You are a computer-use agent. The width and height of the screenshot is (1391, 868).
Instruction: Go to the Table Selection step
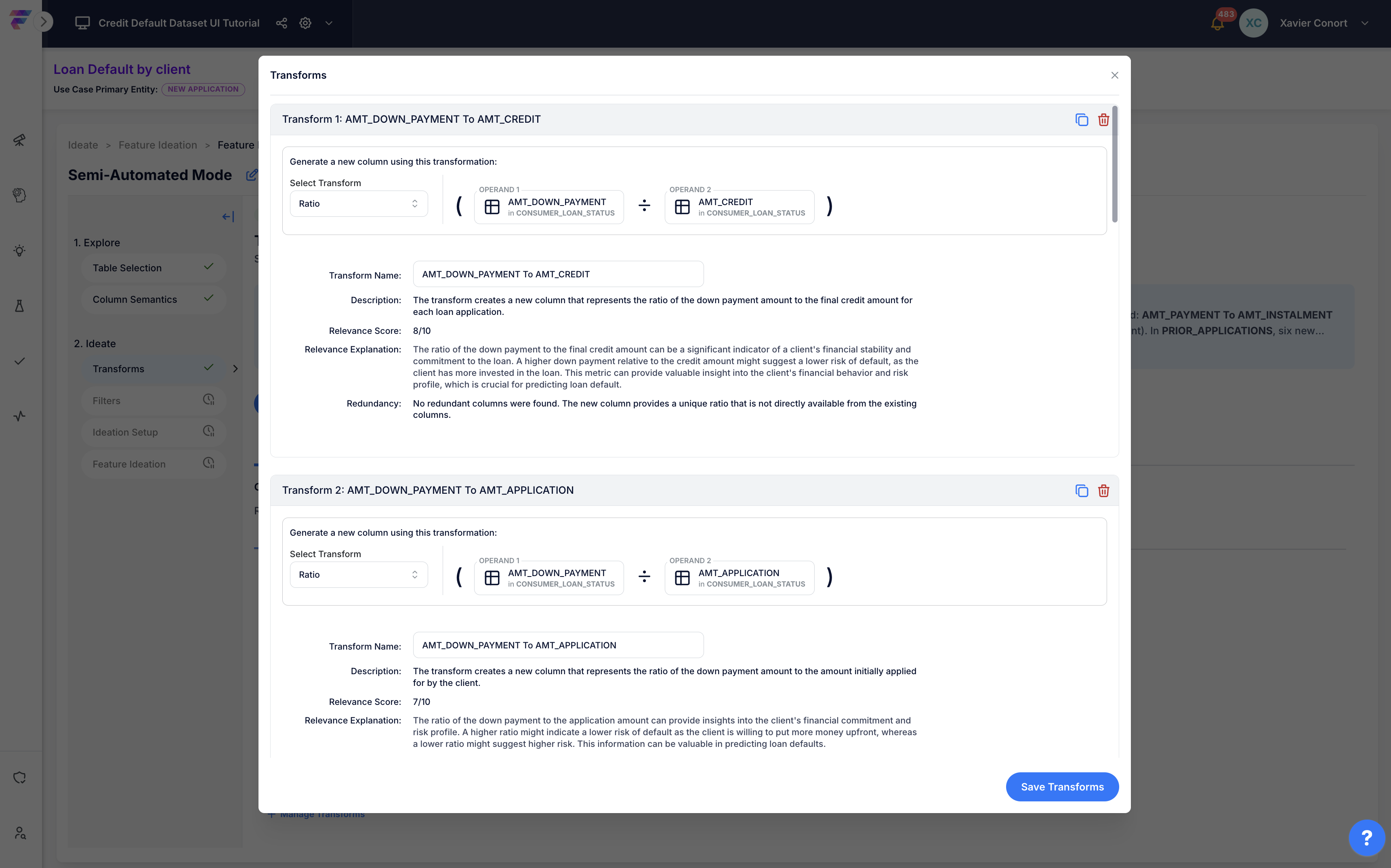[x=153, y=268]
